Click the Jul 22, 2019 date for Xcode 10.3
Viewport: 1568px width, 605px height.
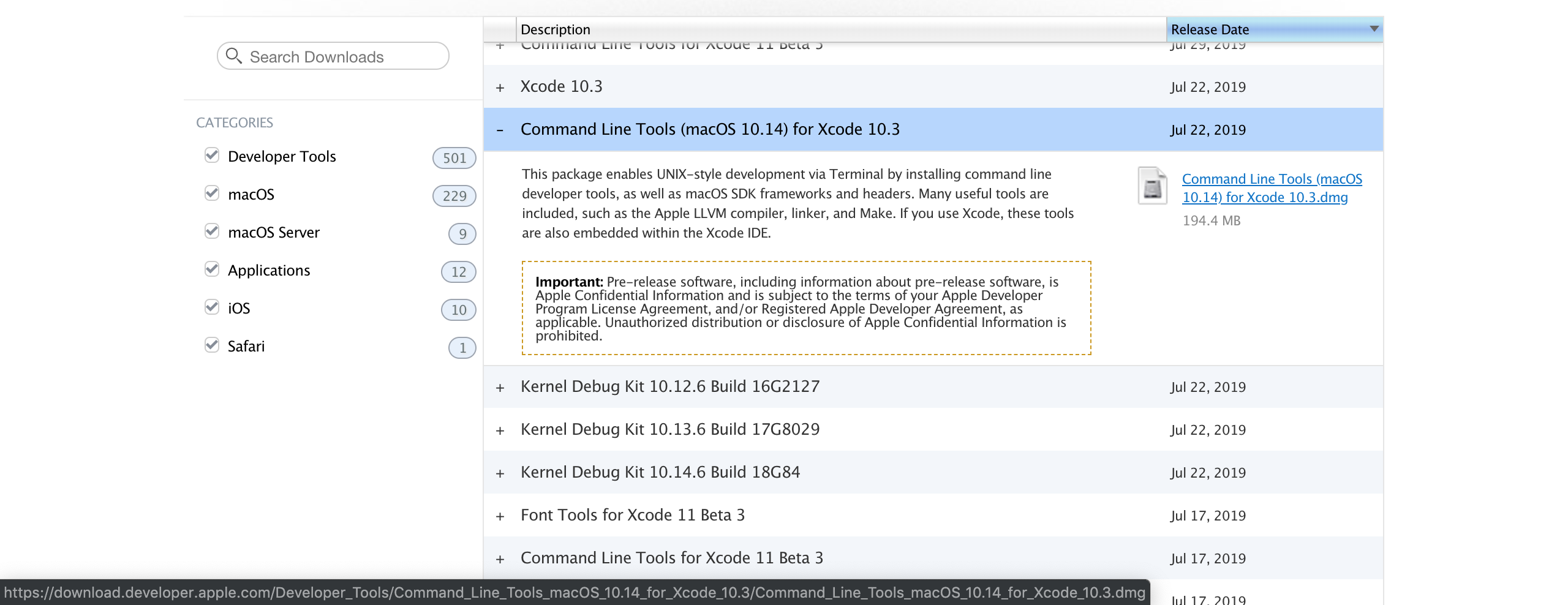[x=1208, y=87]
